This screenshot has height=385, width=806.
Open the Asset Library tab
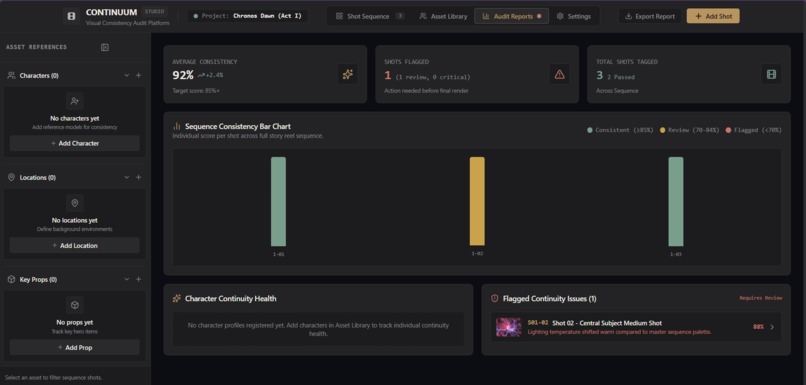[443, 16]
